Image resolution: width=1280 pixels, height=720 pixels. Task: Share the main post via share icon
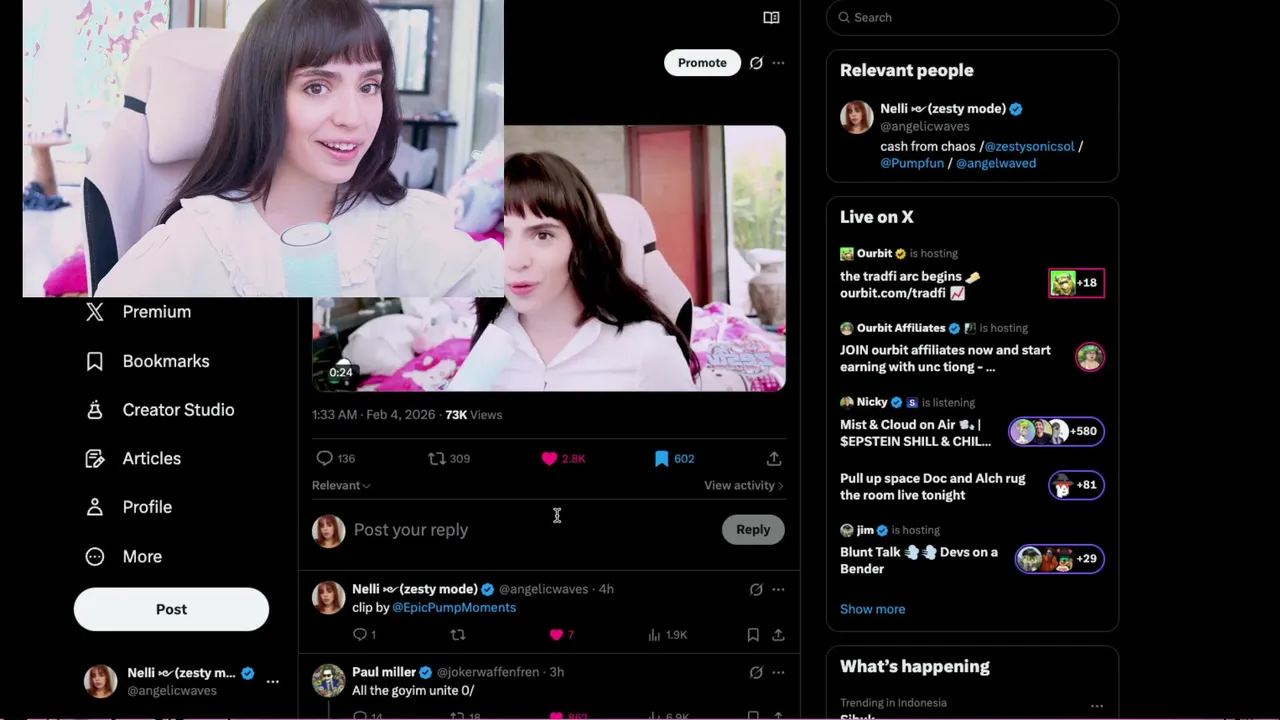774,458
